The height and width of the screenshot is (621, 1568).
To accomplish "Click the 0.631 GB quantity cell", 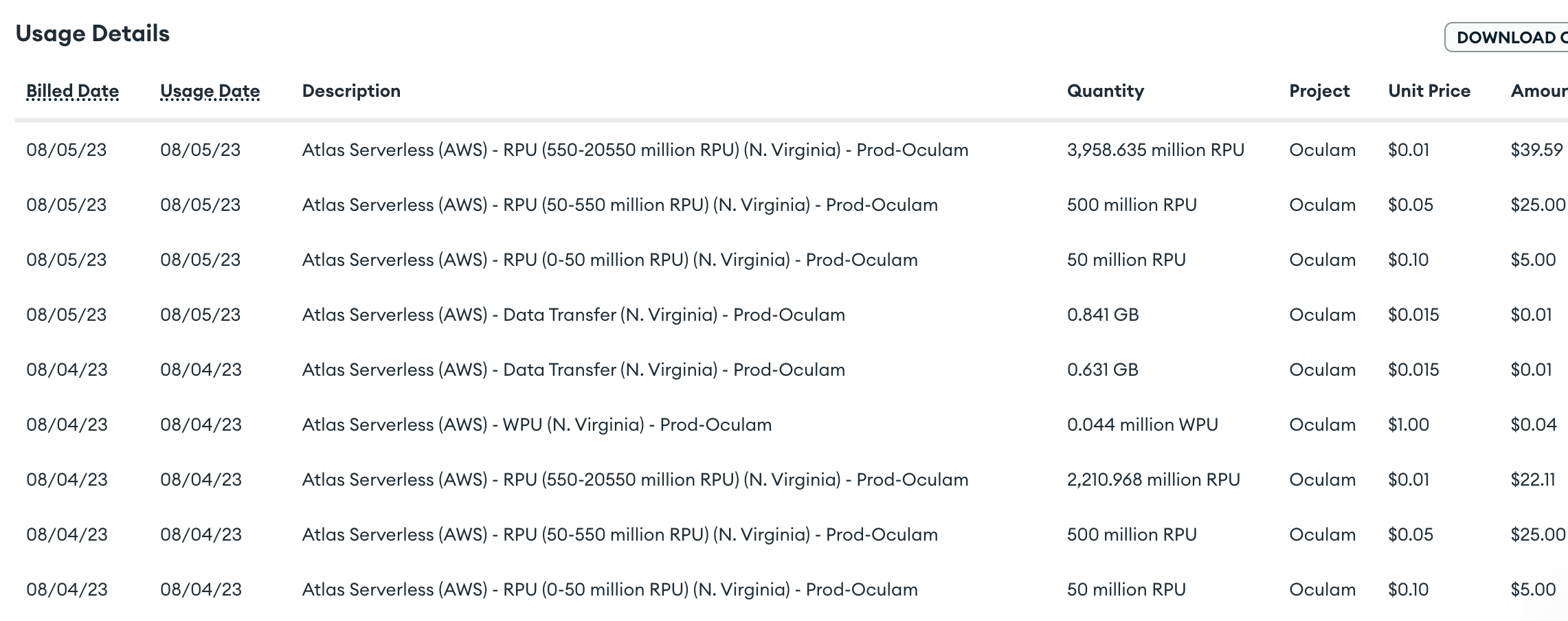I will 1102,370.
